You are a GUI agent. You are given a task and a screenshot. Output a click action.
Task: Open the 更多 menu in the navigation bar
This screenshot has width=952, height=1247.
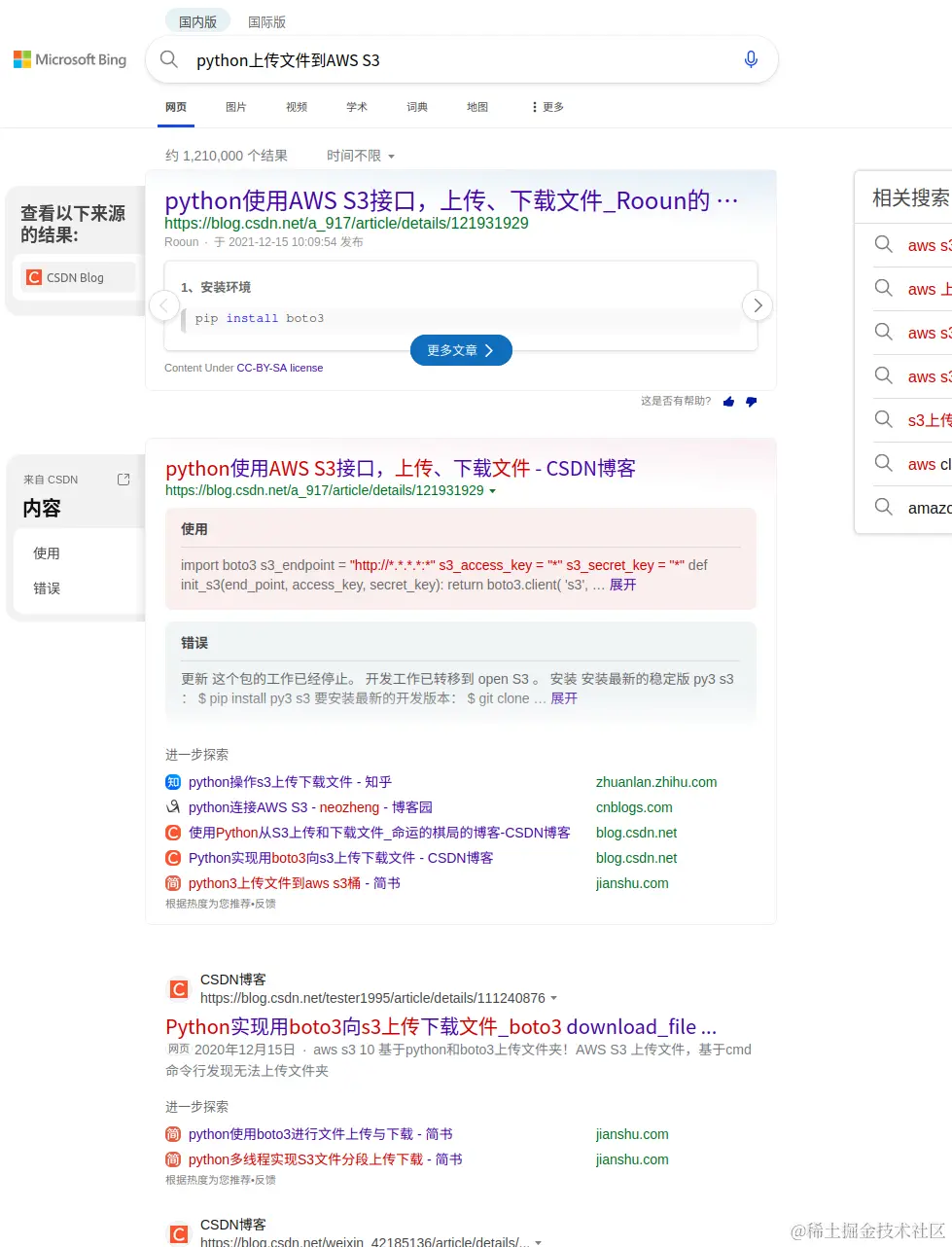547,107
